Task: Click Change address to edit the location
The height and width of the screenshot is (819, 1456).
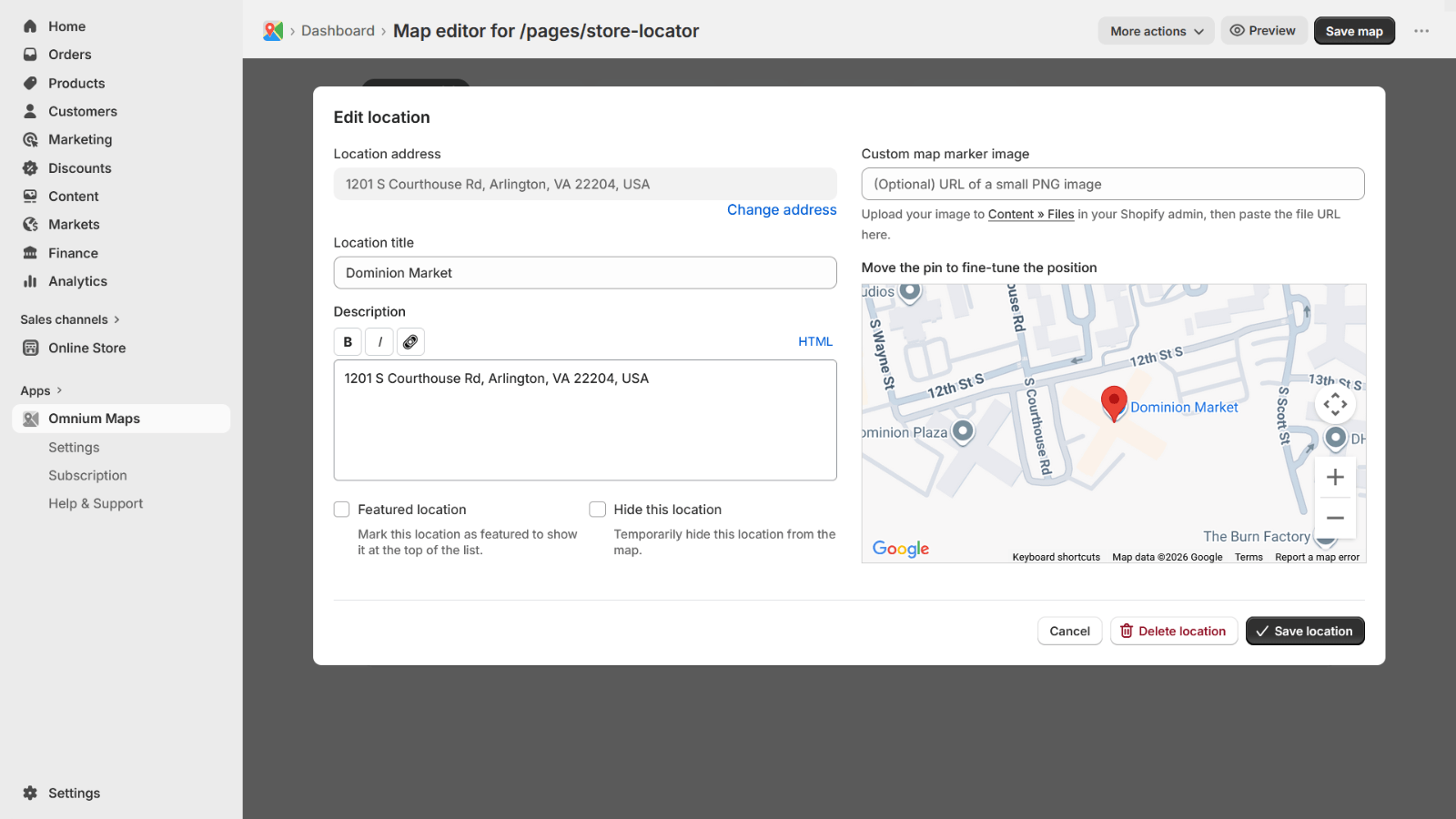Action: point(781,209)
